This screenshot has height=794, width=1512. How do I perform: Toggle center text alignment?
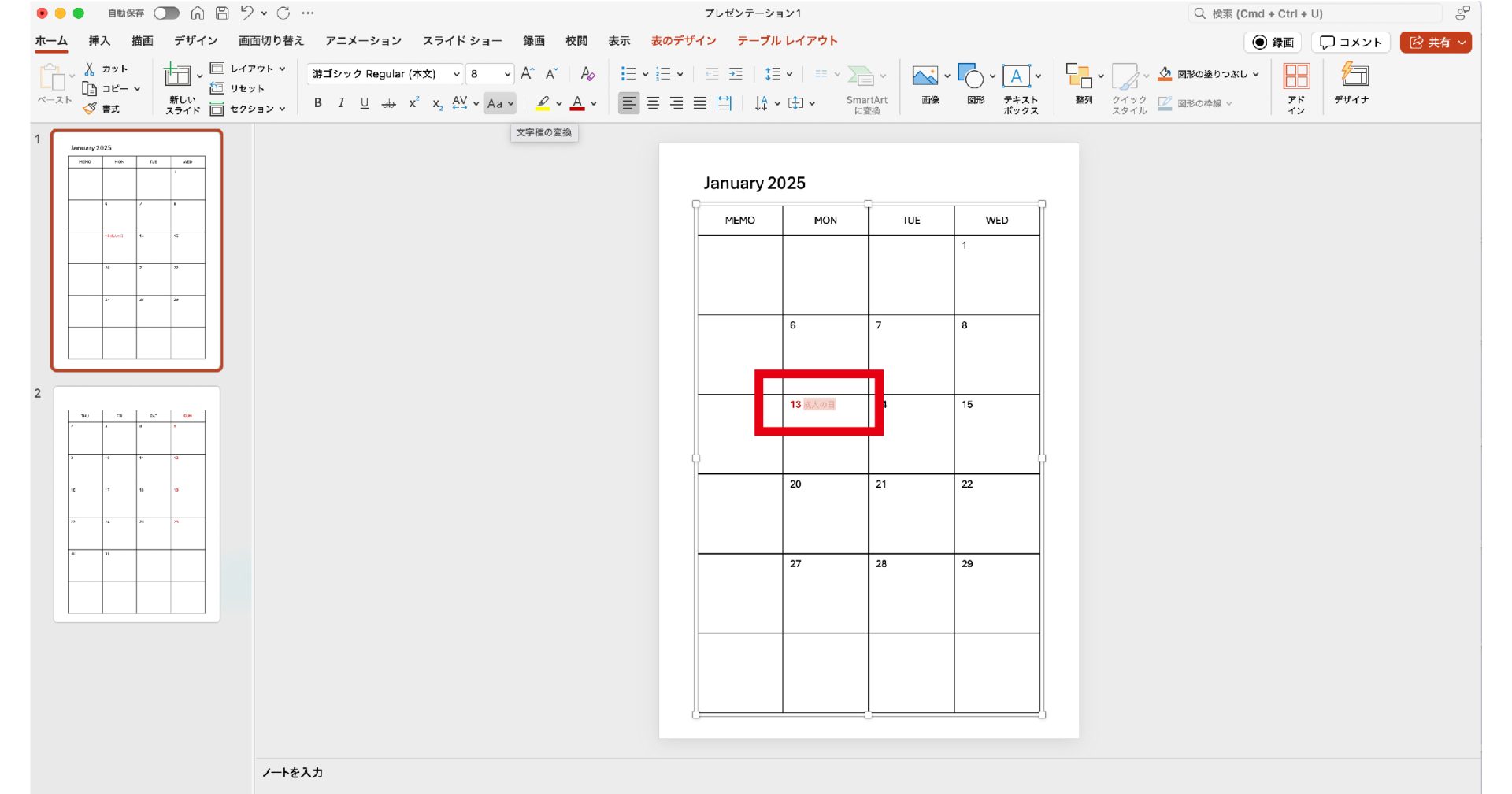click(x=653, y=103)
